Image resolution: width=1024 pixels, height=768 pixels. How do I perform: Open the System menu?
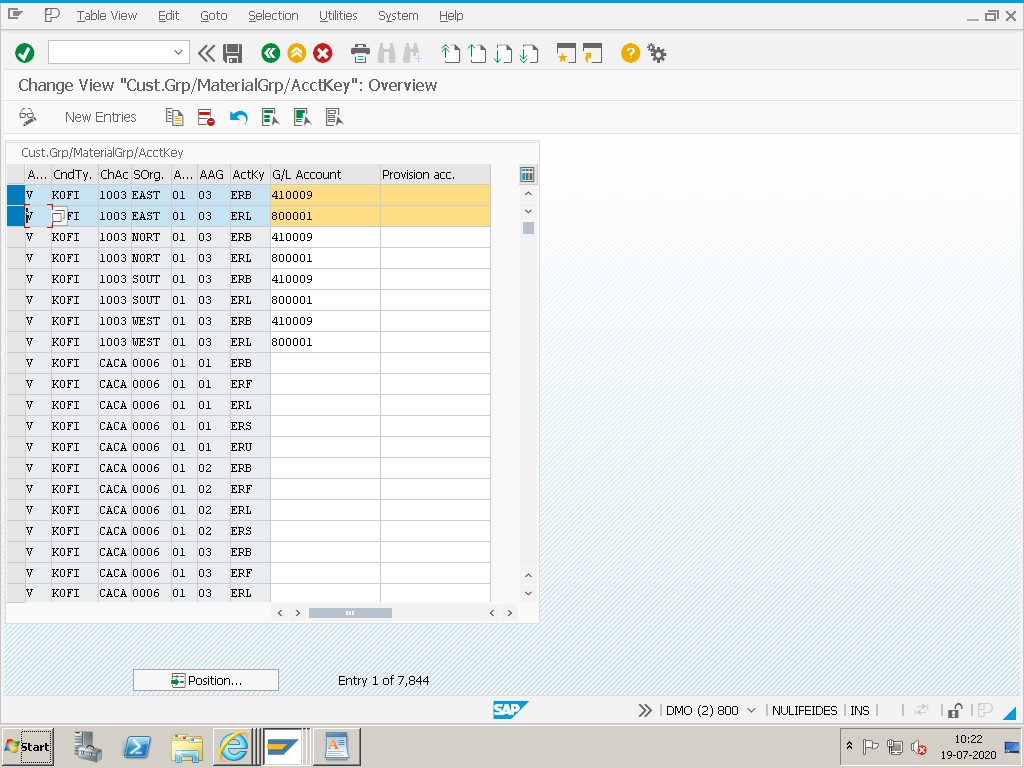[x=398, y=16]
